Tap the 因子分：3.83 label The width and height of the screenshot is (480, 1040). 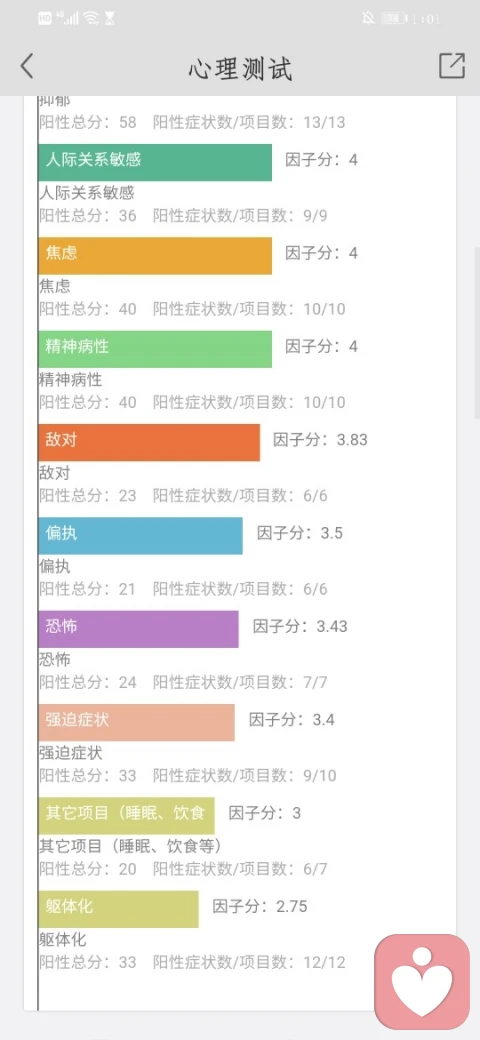pyautogui.click(x=320, y=440)
